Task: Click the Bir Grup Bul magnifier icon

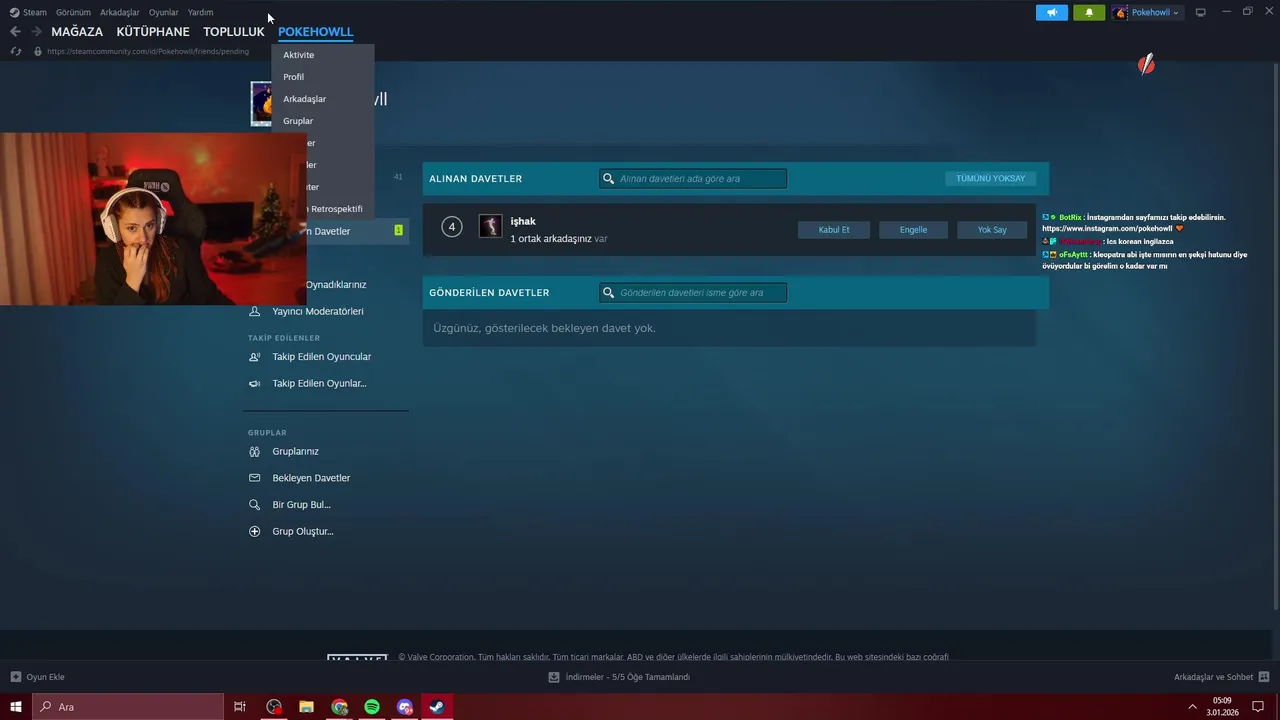Action: click(254, 505)
